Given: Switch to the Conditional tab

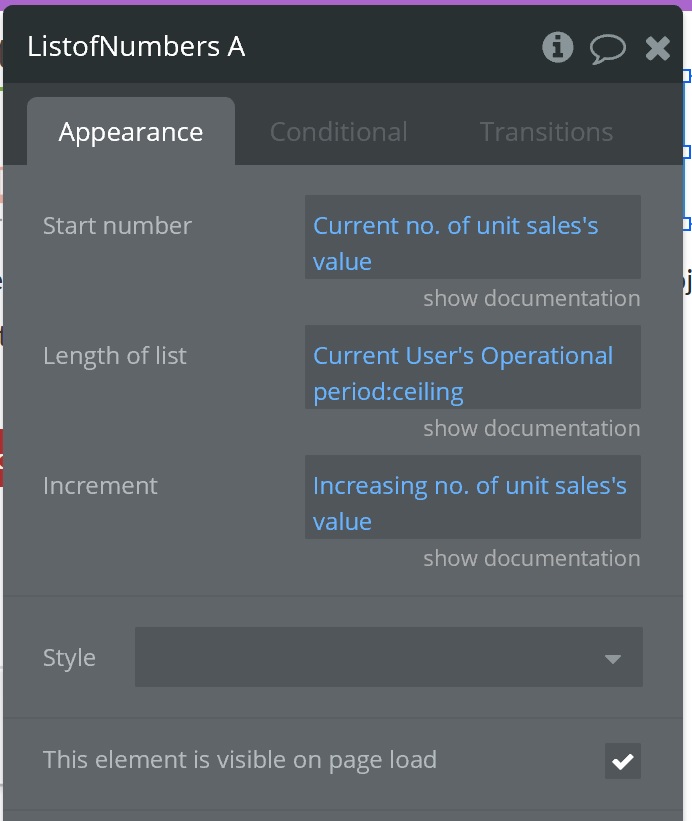Looking at the screenshot, I should tap(338, 132).
